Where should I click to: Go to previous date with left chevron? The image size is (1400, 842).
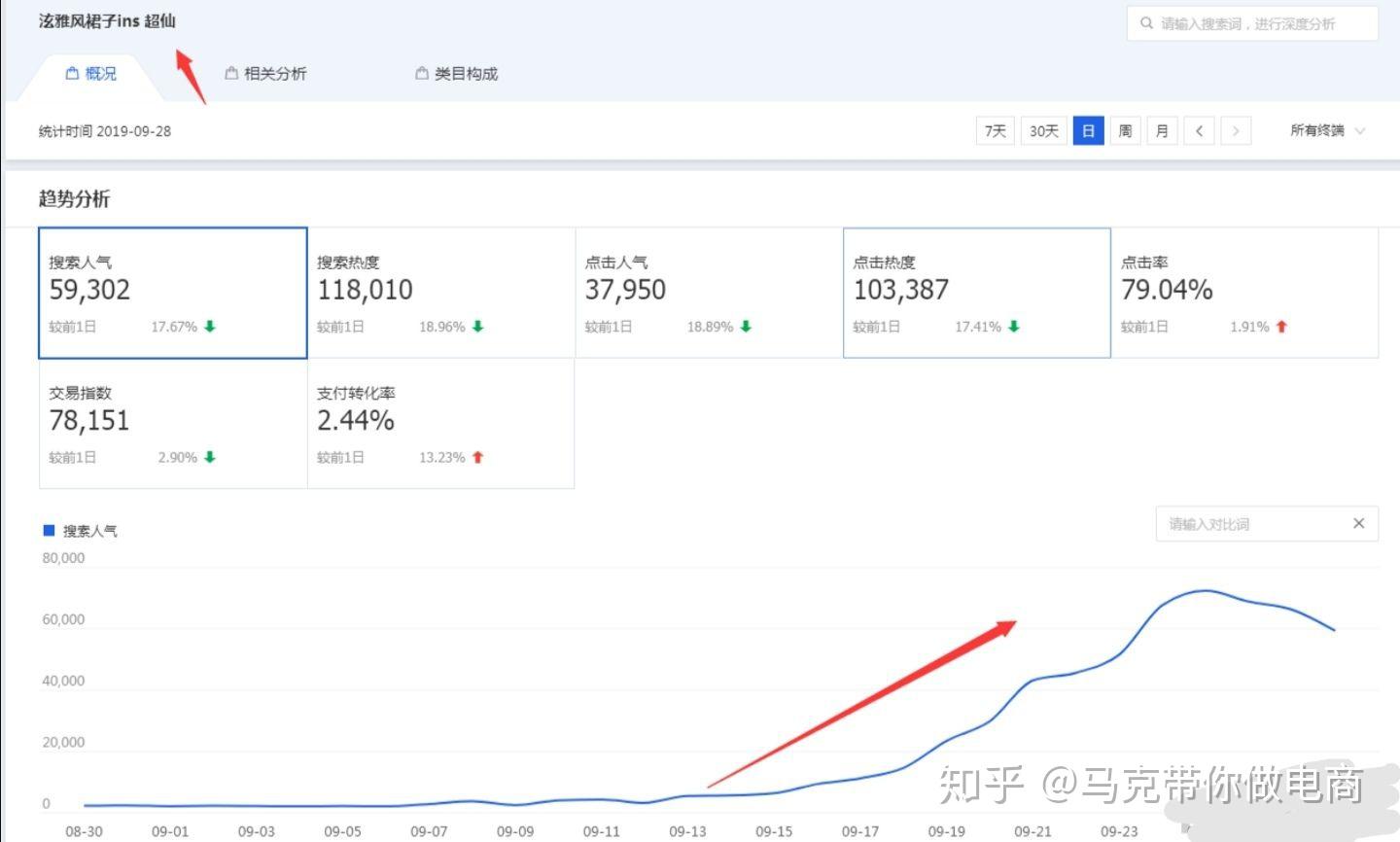click(x=1200, y=130)
